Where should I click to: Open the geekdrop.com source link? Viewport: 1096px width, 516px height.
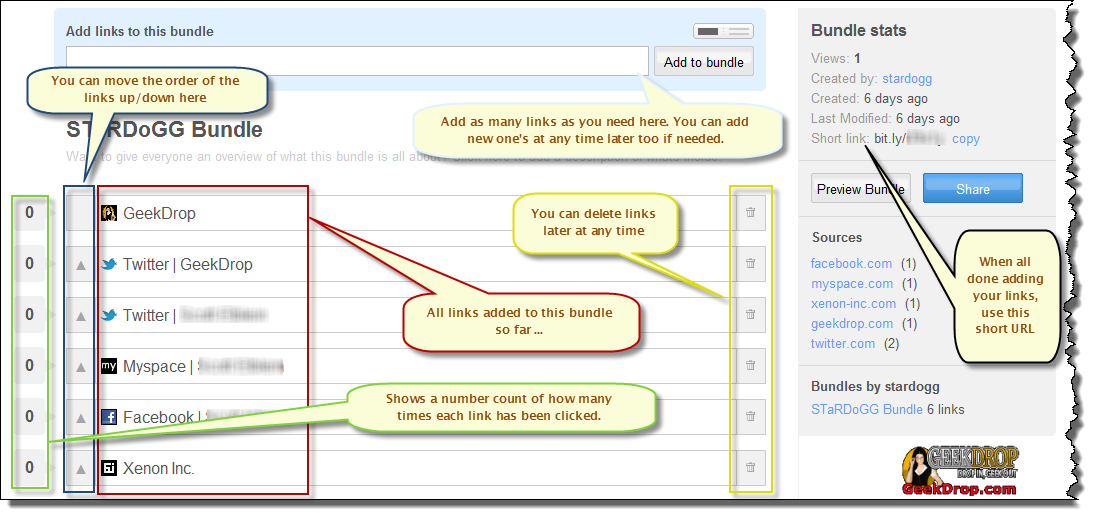[852, 324]
